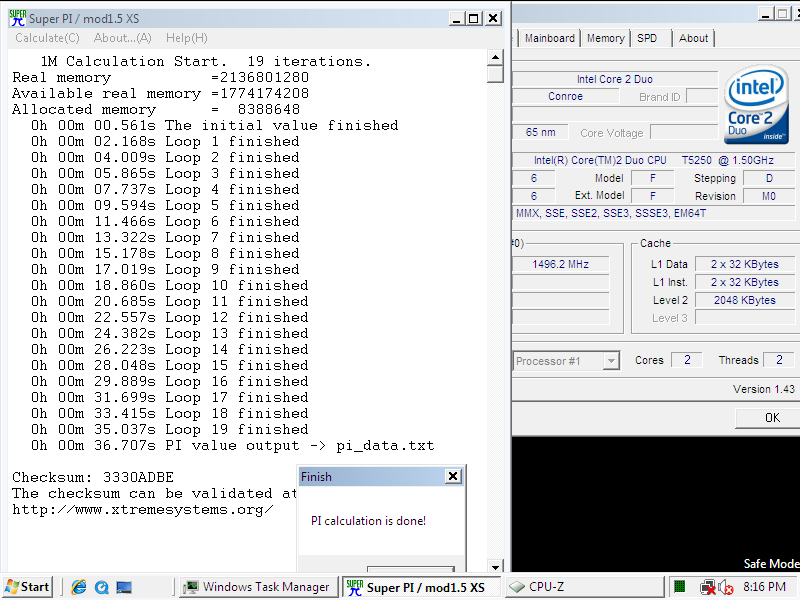Click the Revision field showing M0
800x600 pixels.
pos(768,196)
